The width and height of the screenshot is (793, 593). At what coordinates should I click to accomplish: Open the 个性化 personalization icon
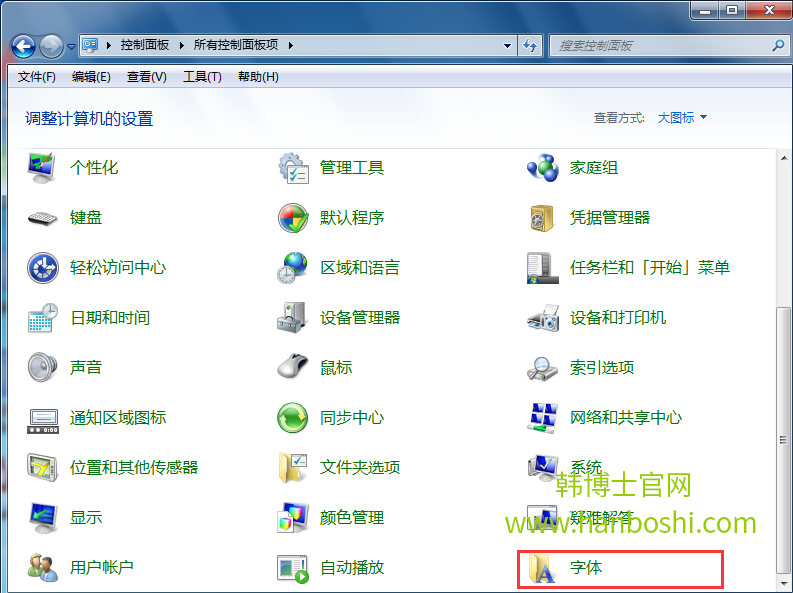tap(42, 168)
